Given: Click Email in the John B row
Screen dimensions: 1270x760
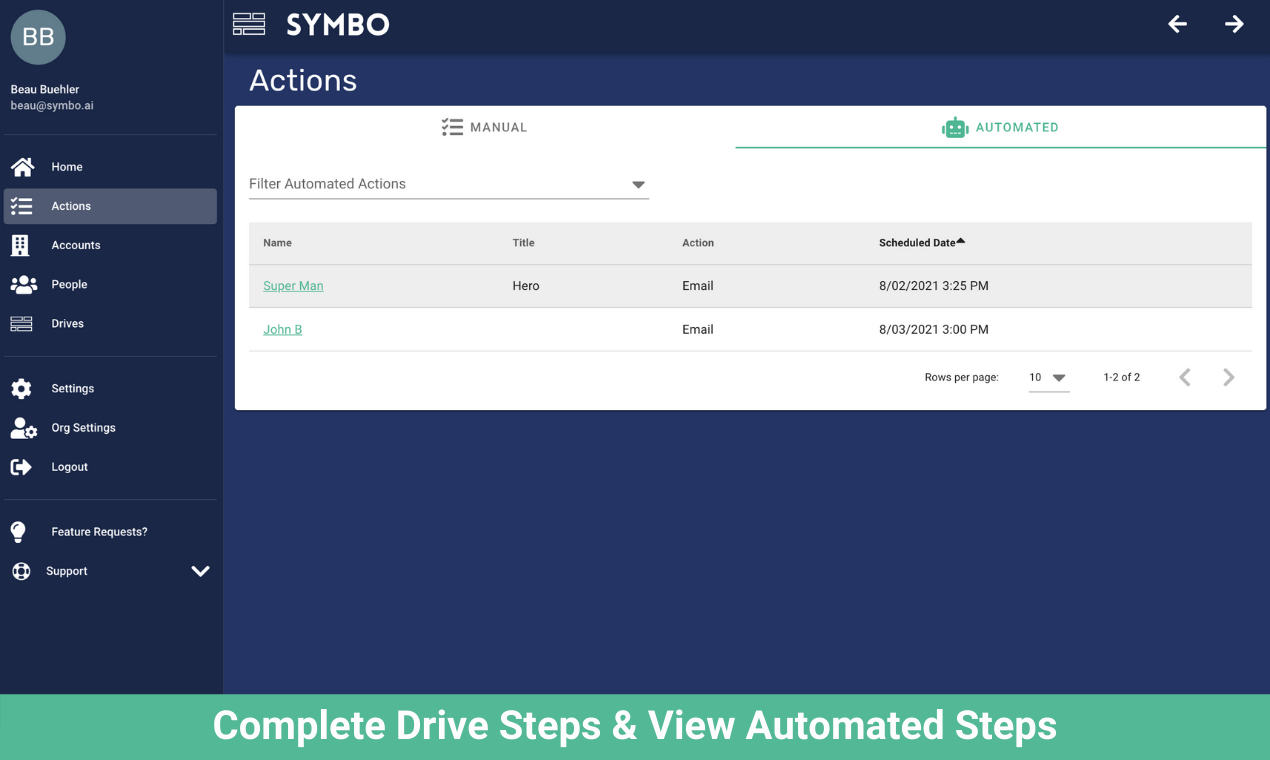Looking at the screenshot, I should [x=698, y=330].
